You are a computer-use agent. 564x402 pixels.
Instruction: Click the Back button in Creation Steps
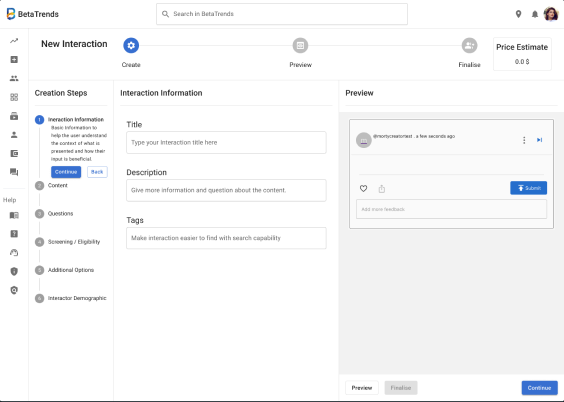[97, 172]
